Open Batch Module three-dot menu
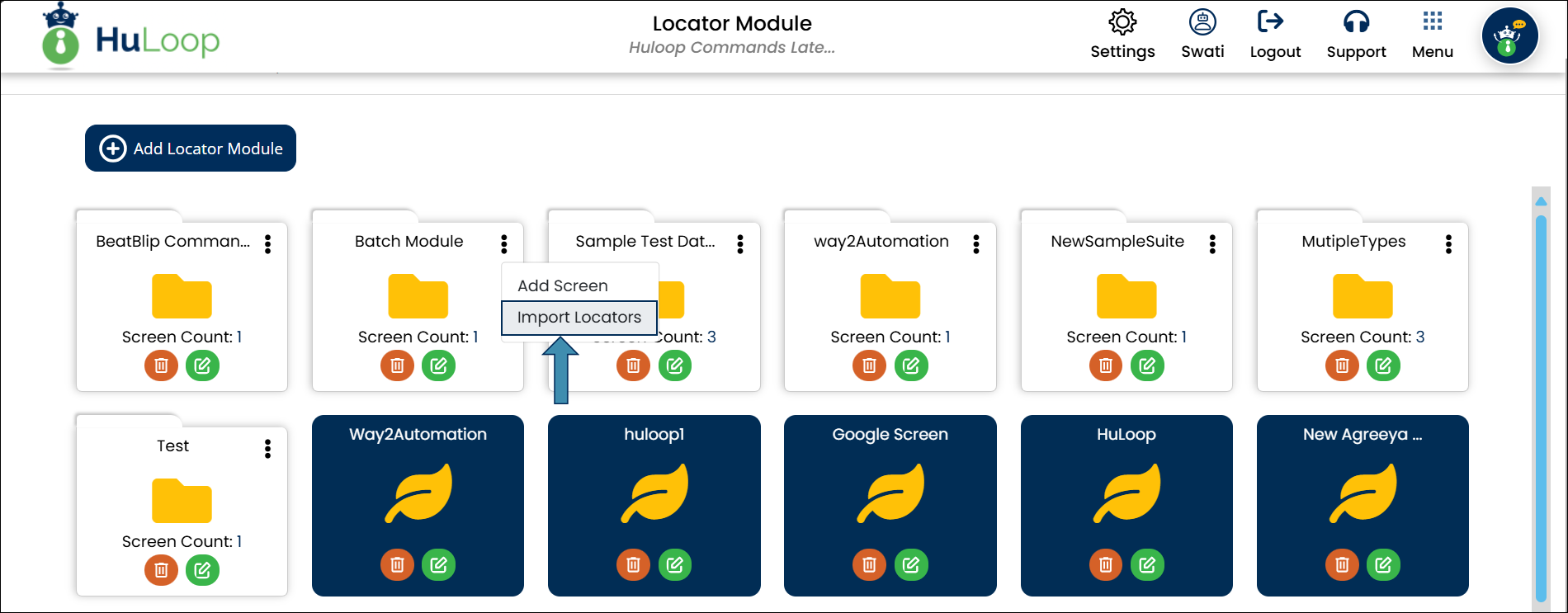 point(503,243)
